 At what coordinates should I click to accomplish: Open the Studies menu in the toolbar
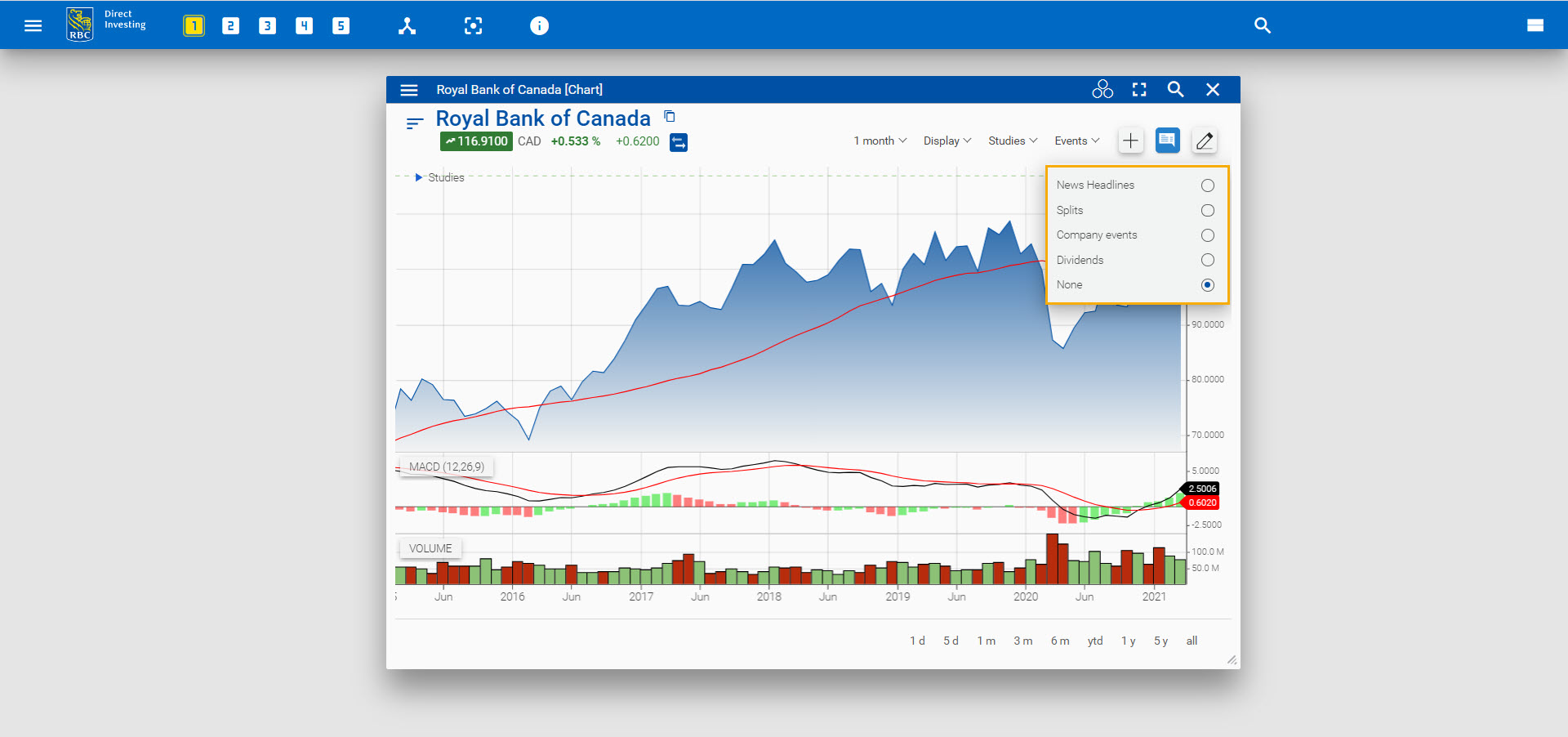tap(1012, 141)
